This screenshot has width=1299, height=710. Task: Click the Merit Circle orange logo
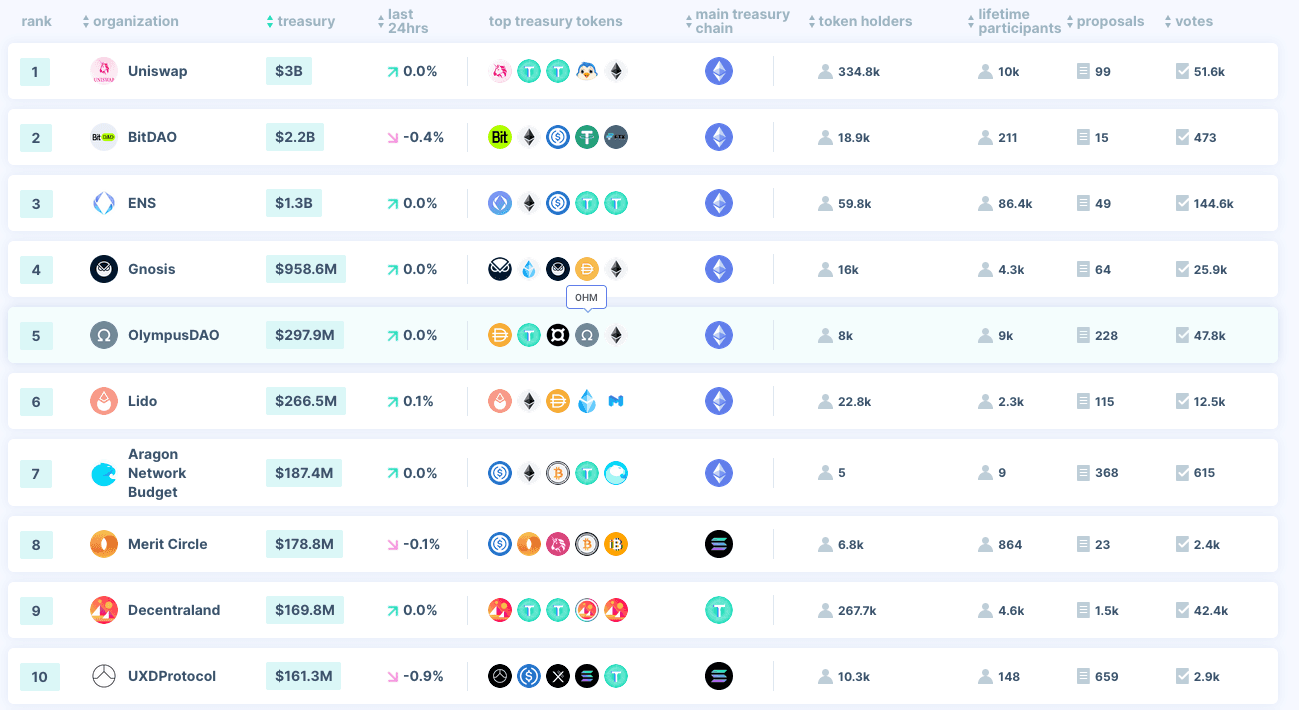coord(104,544)
